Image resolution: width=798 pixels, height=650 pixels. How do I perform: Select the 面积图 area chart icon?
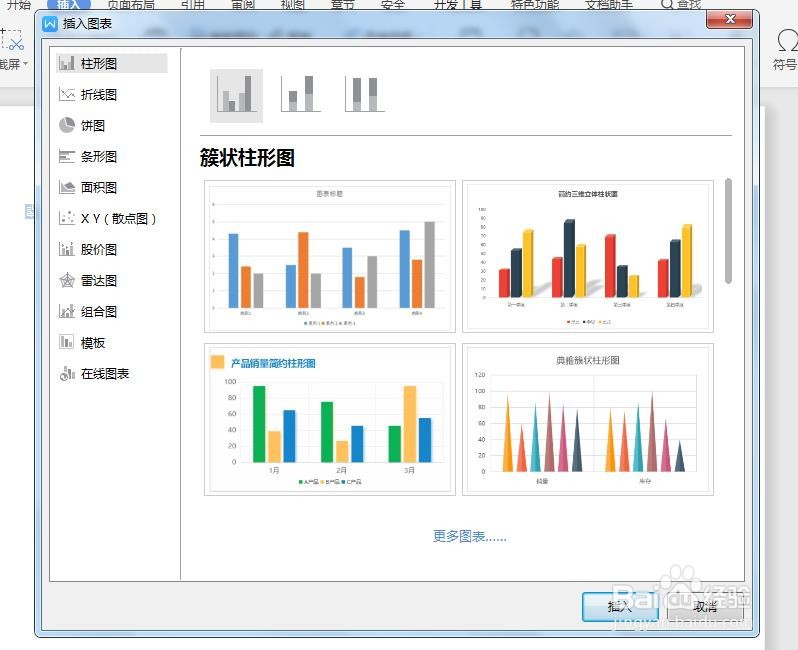[x=67, y=187]
